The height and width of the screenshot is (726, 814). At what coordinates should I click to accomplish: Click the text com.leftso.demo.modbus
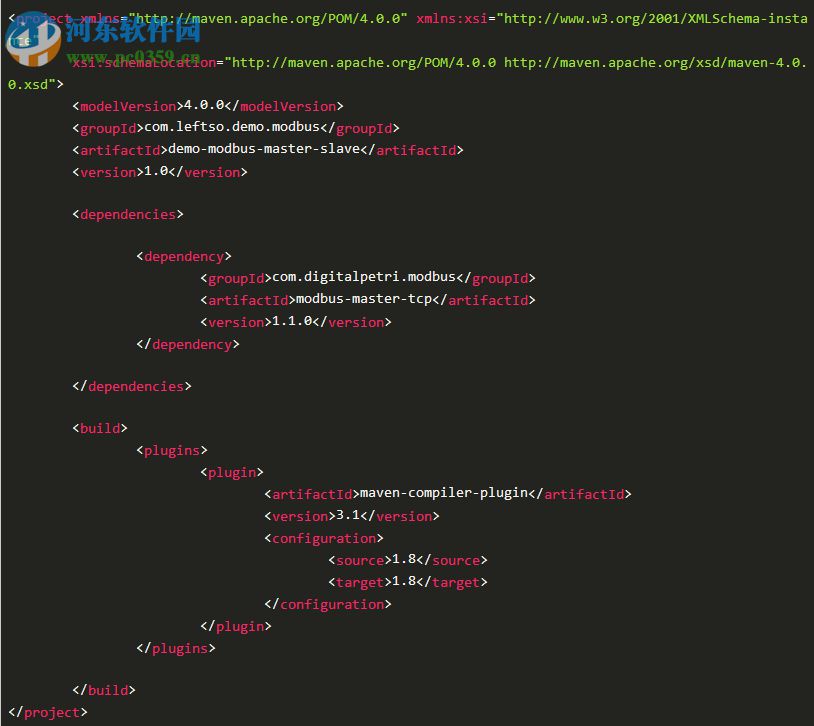pos(232,127)
